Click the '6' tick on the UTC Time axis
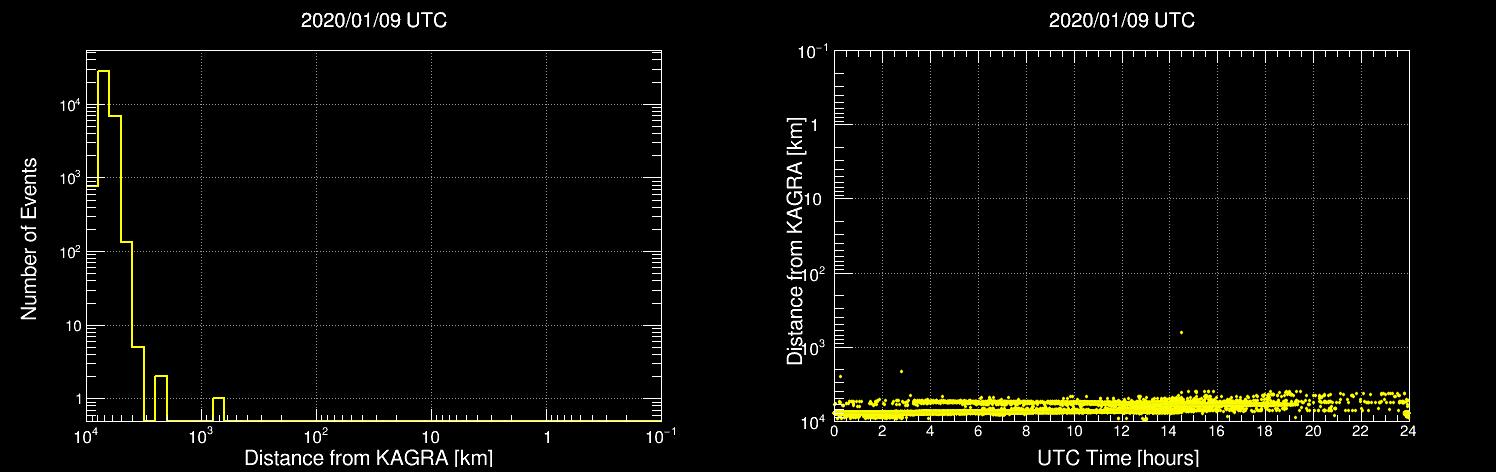 pyautogui.click(x=979, y=431)
